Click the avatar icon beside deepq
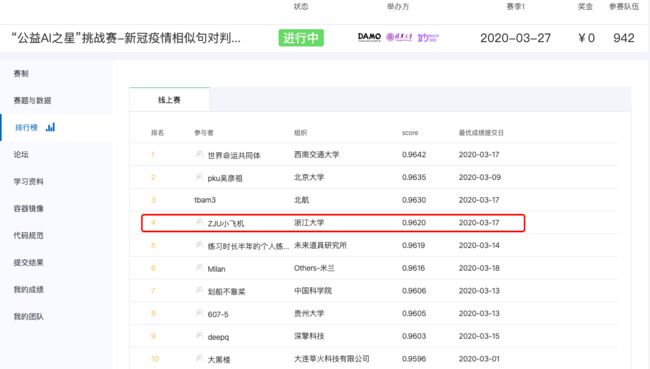This screenshot has height=369, width=650. coord(199,336)
